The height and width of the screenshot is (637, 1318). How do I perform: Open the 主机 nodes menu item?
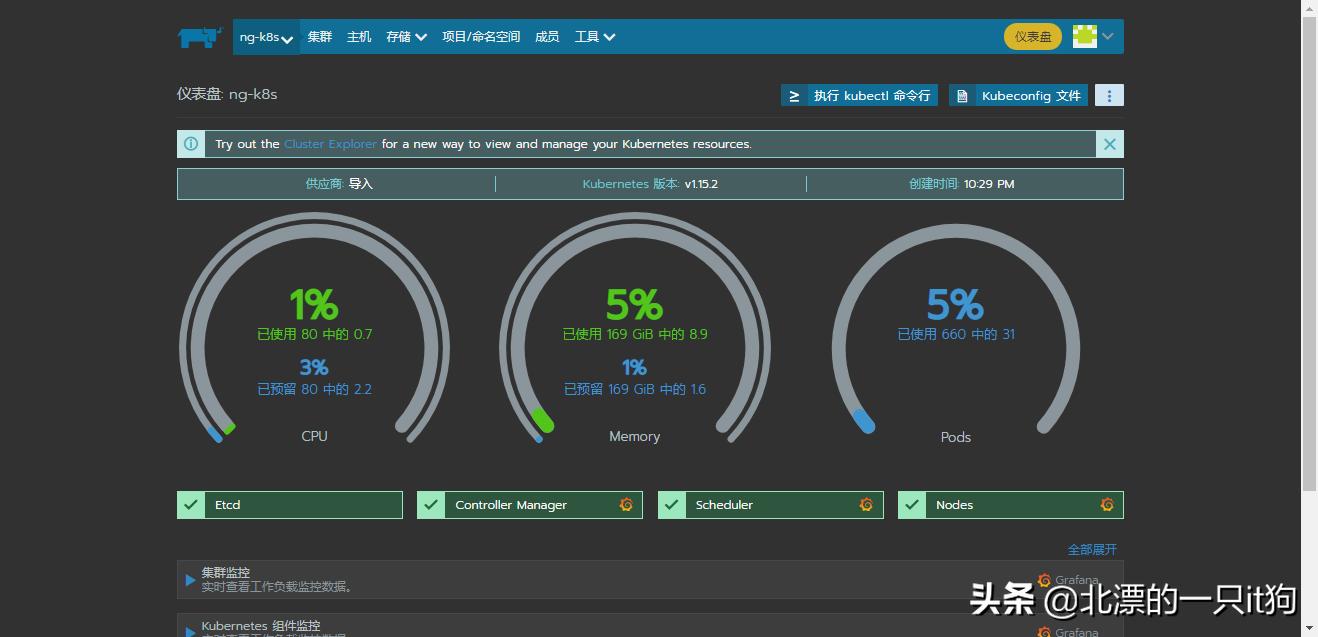pos(359,37)
